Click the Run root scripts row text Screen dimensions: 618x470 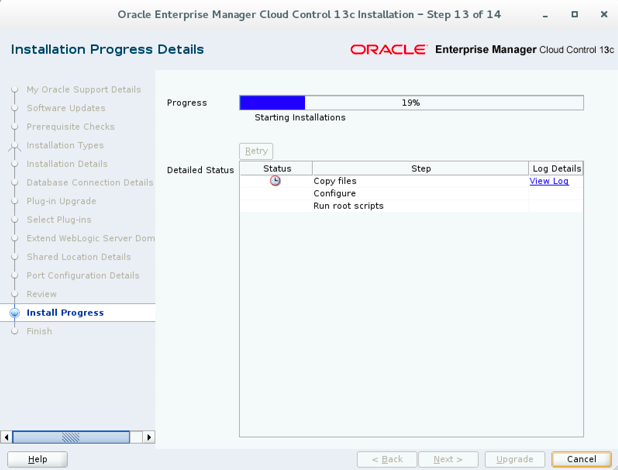click(x=348, y=206)
